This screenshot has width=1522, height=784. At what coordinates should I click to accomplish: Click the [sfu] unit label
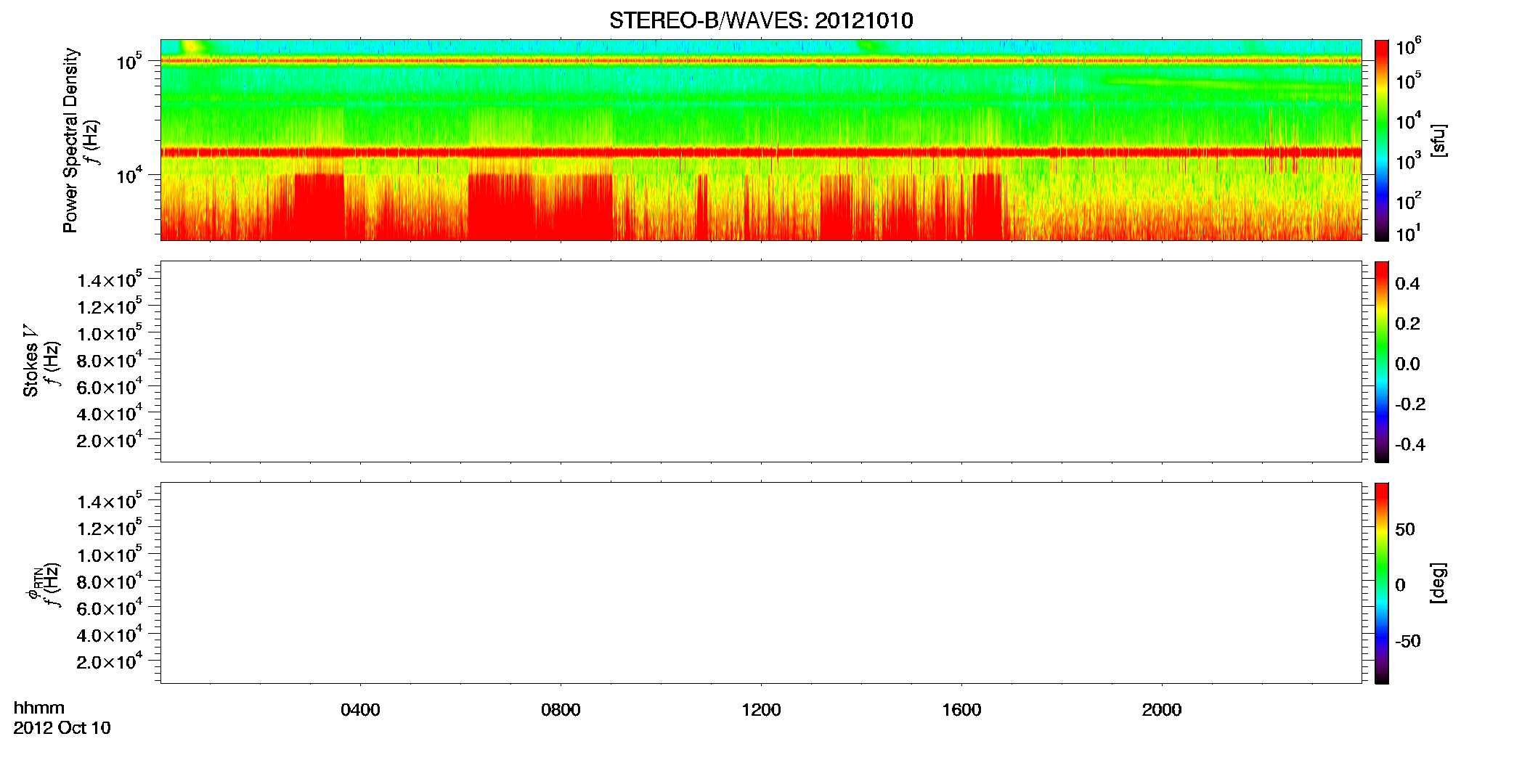tap(1438, 140)
